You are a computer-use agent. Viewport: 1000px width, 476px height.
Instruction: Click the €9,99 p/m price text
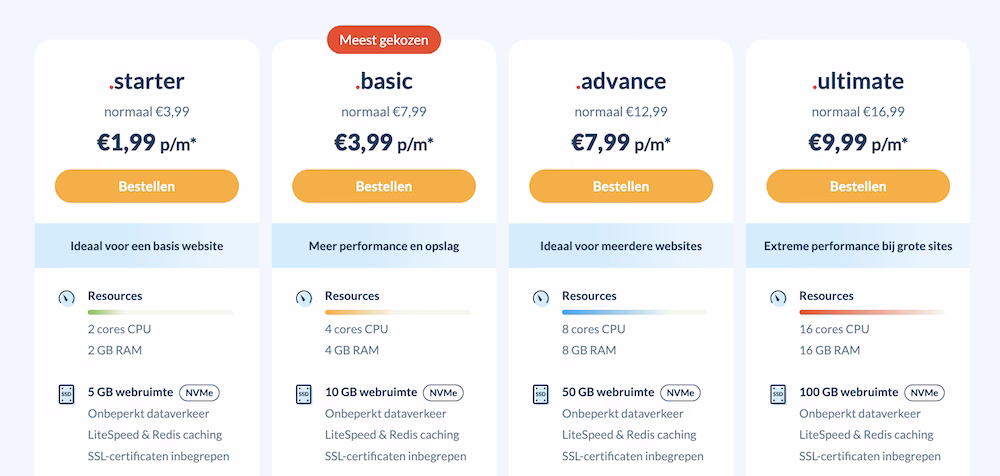(x=858, y=142)
